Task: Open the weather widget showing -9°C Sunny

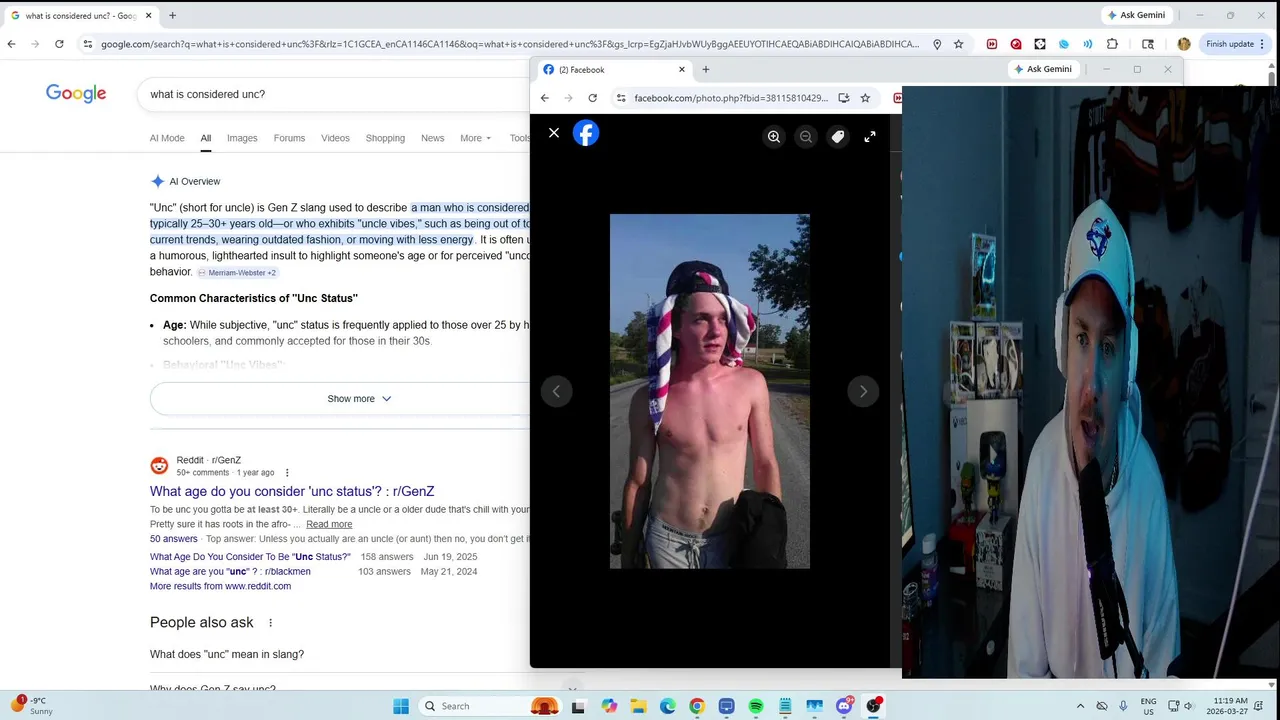Action: coord(30,706)
